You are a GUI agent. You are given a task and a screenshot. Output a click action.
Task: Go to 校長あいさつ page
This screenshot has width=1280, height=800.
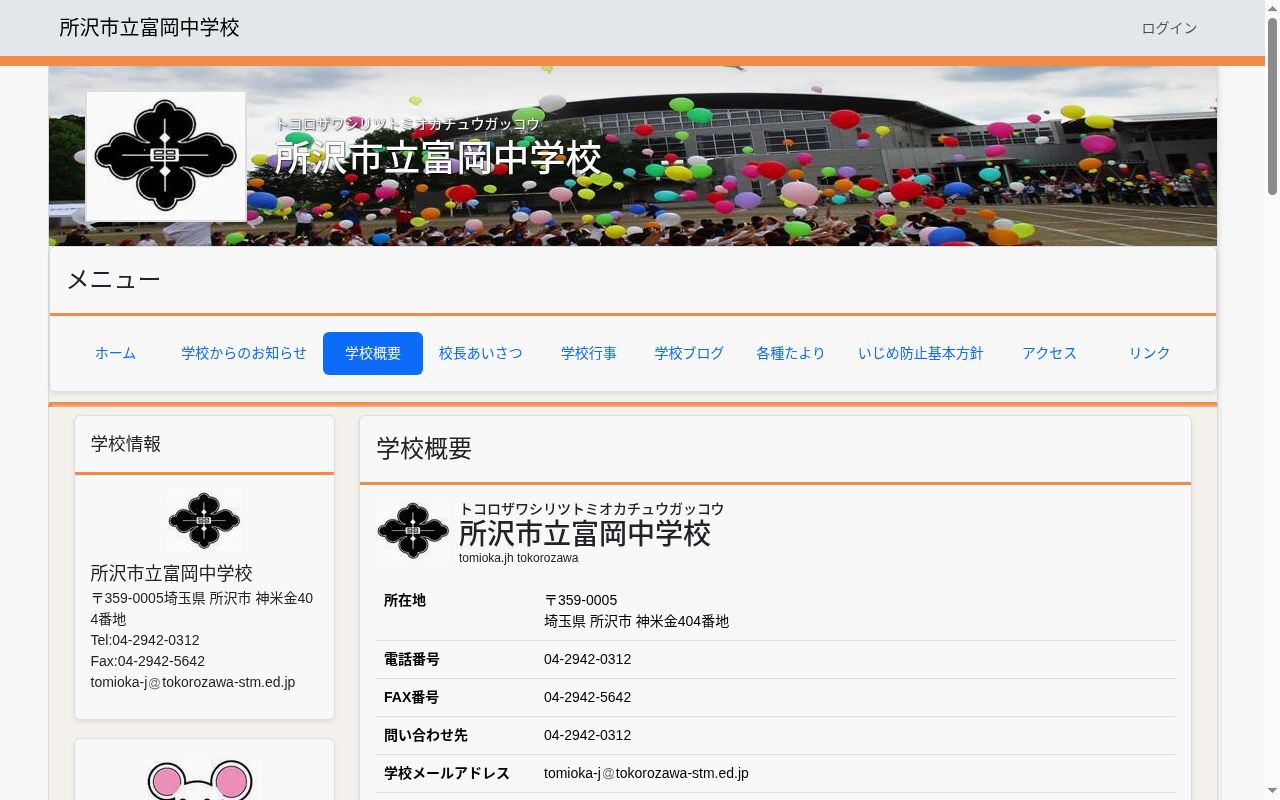481,353
